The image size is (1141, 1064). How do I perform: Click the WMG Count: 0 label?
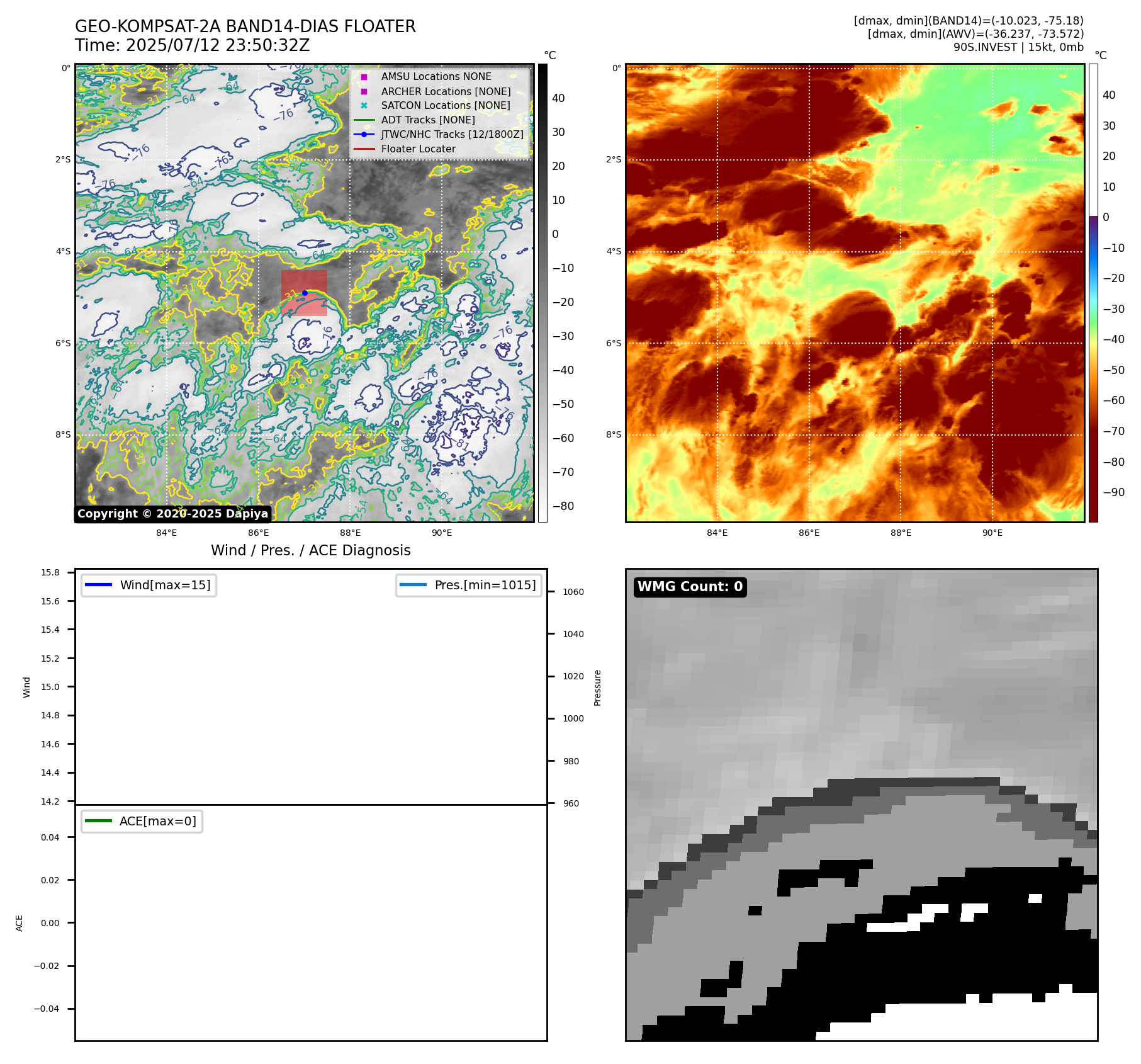pyautogui.click(x=690, y=587)
